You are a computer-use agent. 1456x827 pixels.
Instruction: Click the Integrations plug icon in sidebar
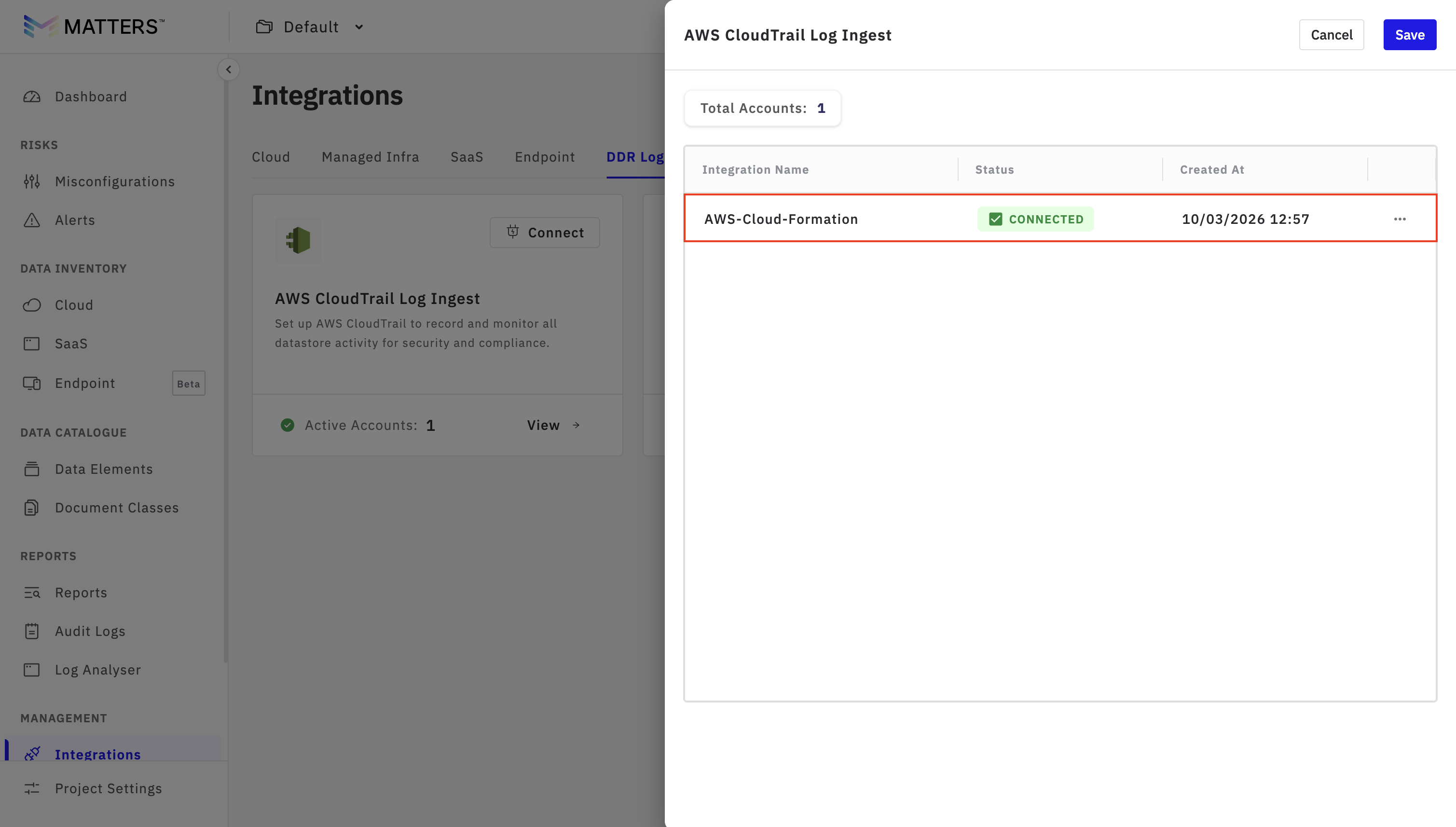32,754
